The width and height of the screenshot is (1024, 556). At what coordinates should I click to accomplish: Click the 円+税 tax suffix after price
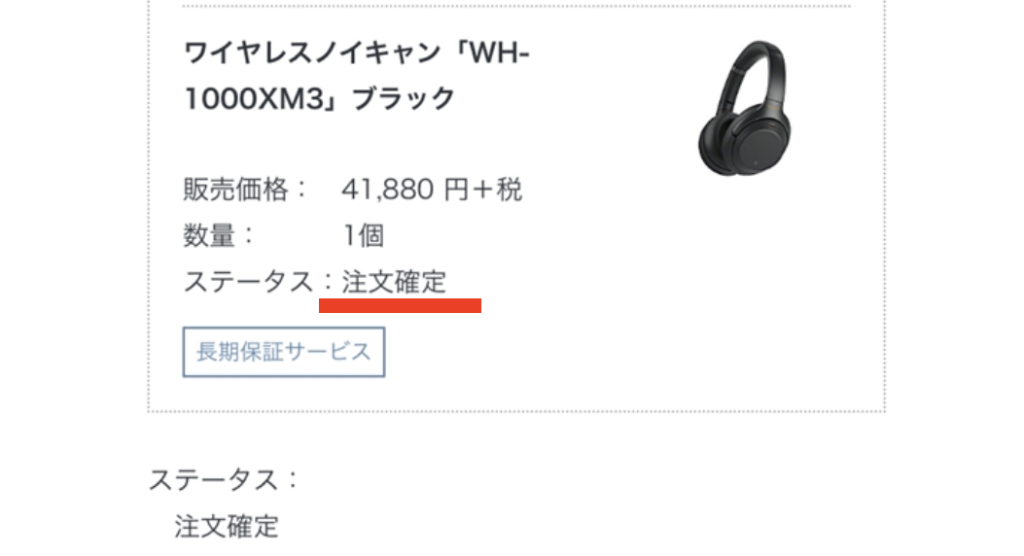(x=483, y=189)
